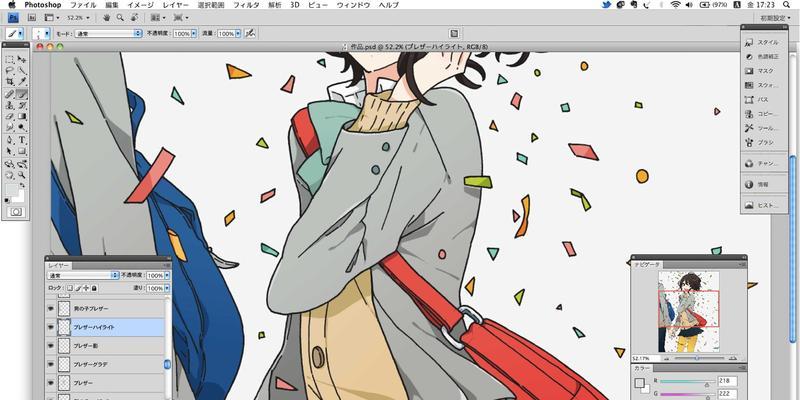Screen dimensions: 800x400
Task: Open the スタイル panel
Action: [762, 42]
